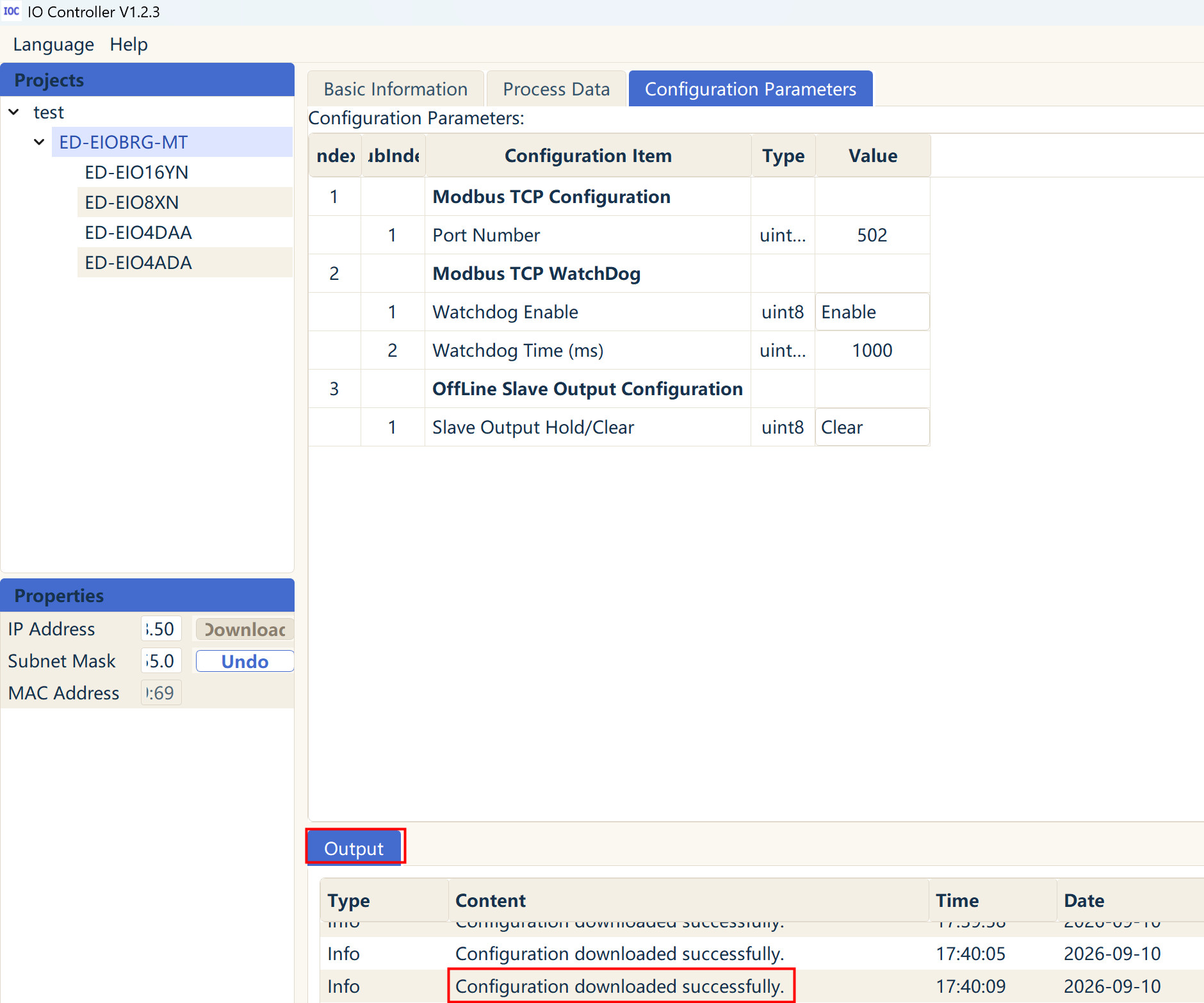Collapse the ED-EIOBRG-MT device node

pos(39,142)
